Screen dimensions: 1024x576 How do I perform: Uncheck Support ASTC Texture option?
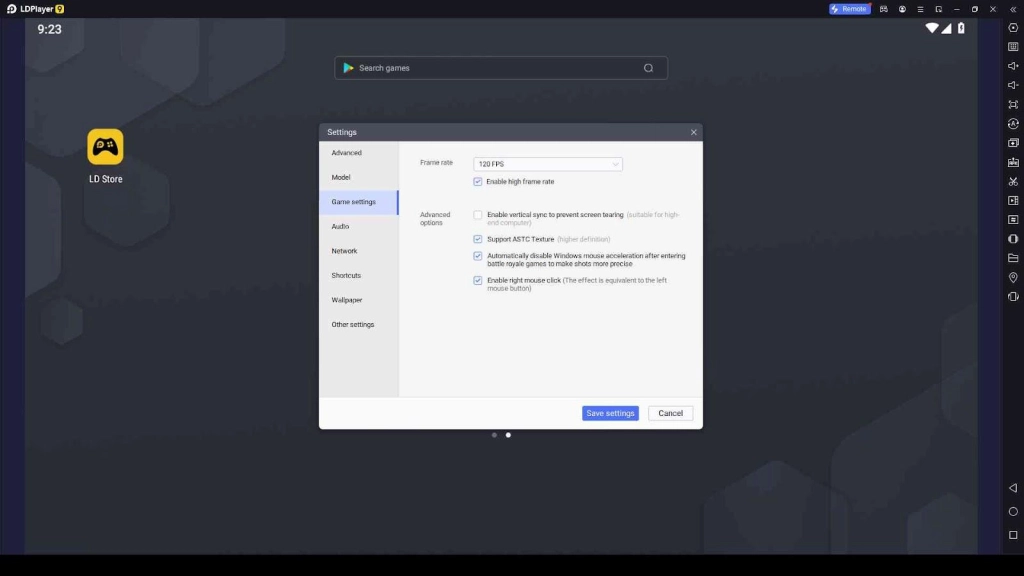478,240
